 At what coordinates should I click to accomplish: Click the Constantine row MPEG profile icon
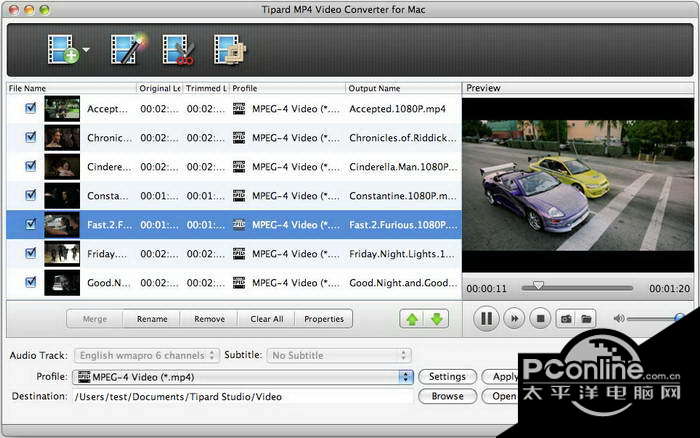tap(239, 196)
